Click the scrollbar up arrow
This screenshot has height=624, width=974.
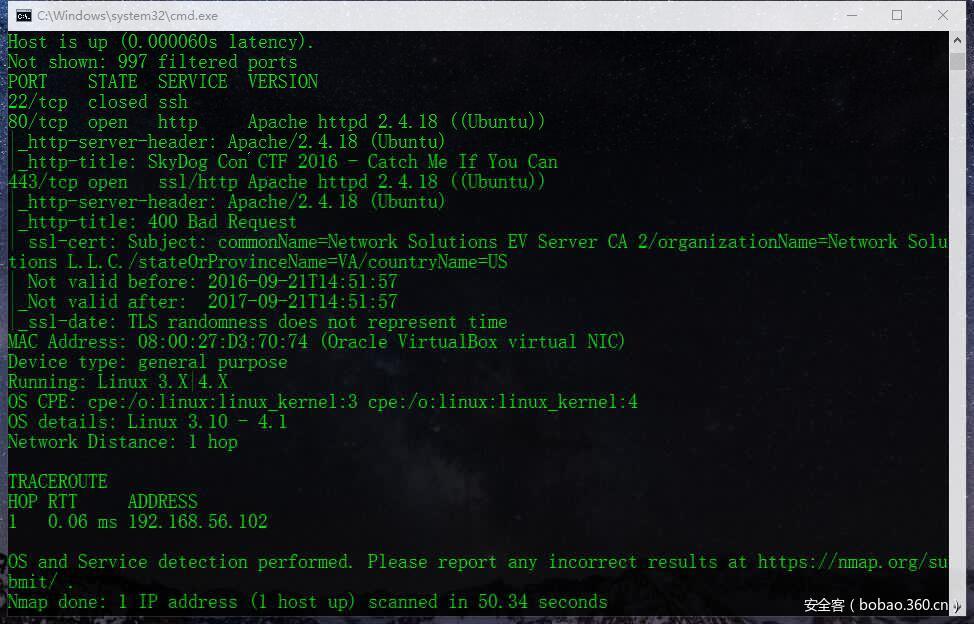tap(957, 40)
